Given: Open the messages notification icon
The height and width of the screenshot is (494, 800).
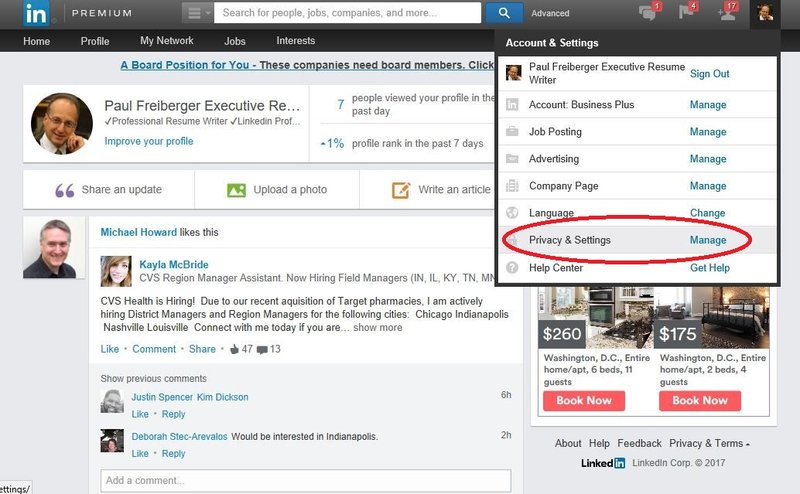Looking at the screenshot, I should pos(648,12).
